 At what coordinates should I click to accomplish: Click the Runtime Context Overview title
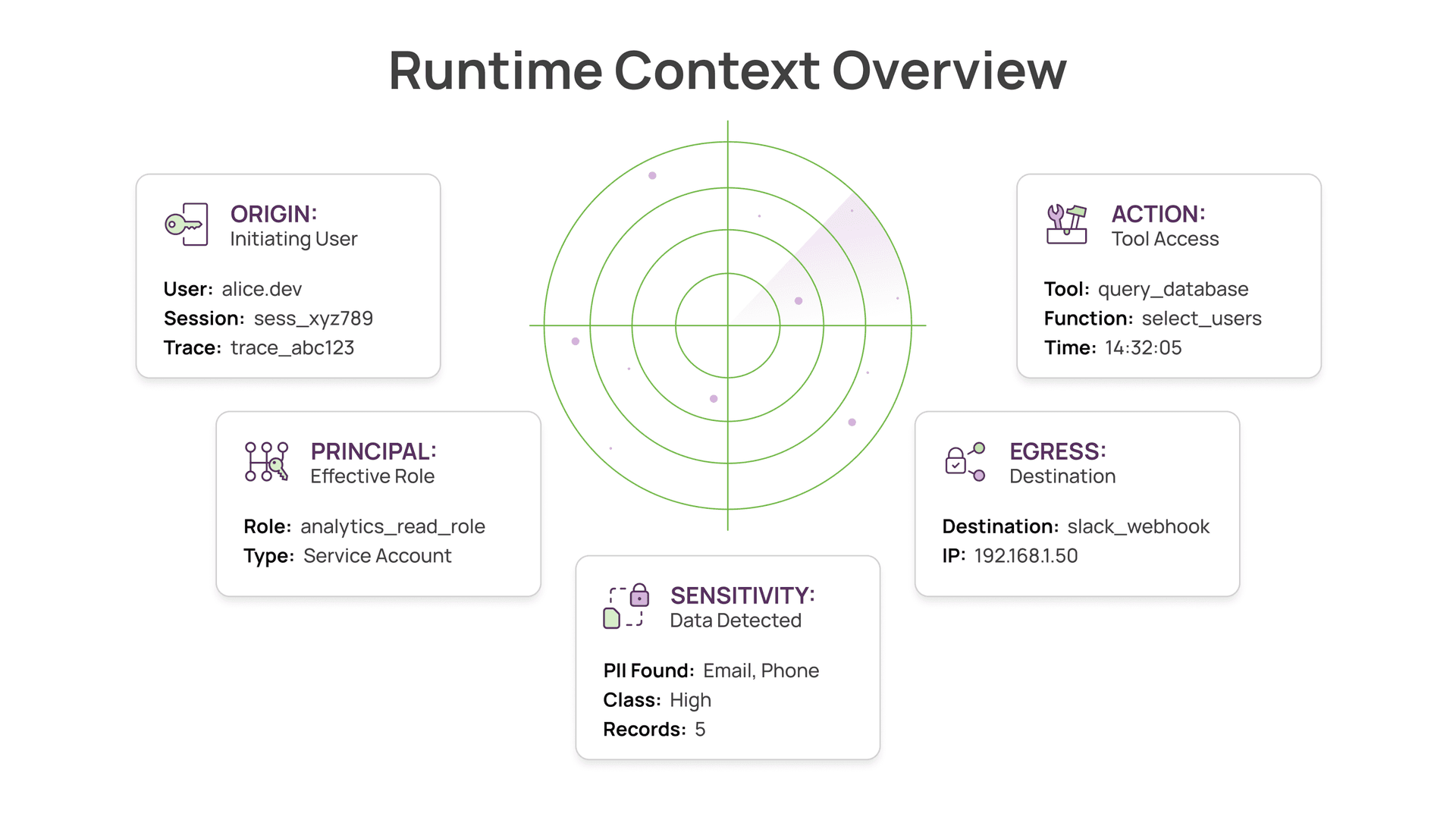[727, 71]
